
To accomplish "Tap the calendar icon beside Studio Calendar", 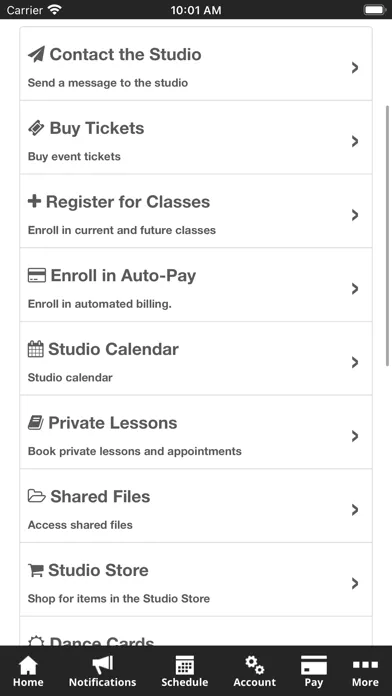I will 36,349.
